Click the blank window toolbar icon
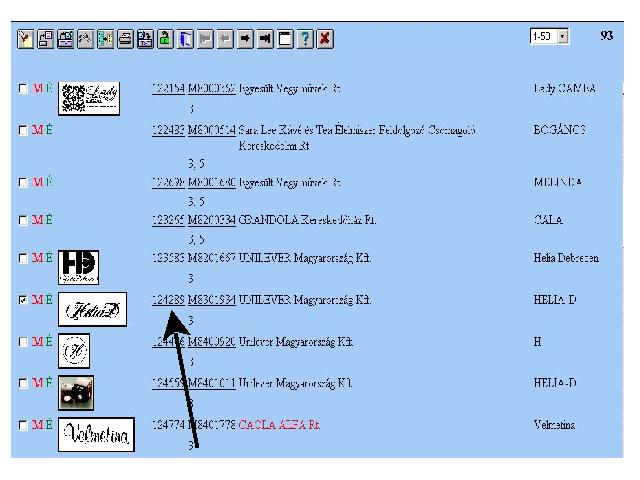 285,39
